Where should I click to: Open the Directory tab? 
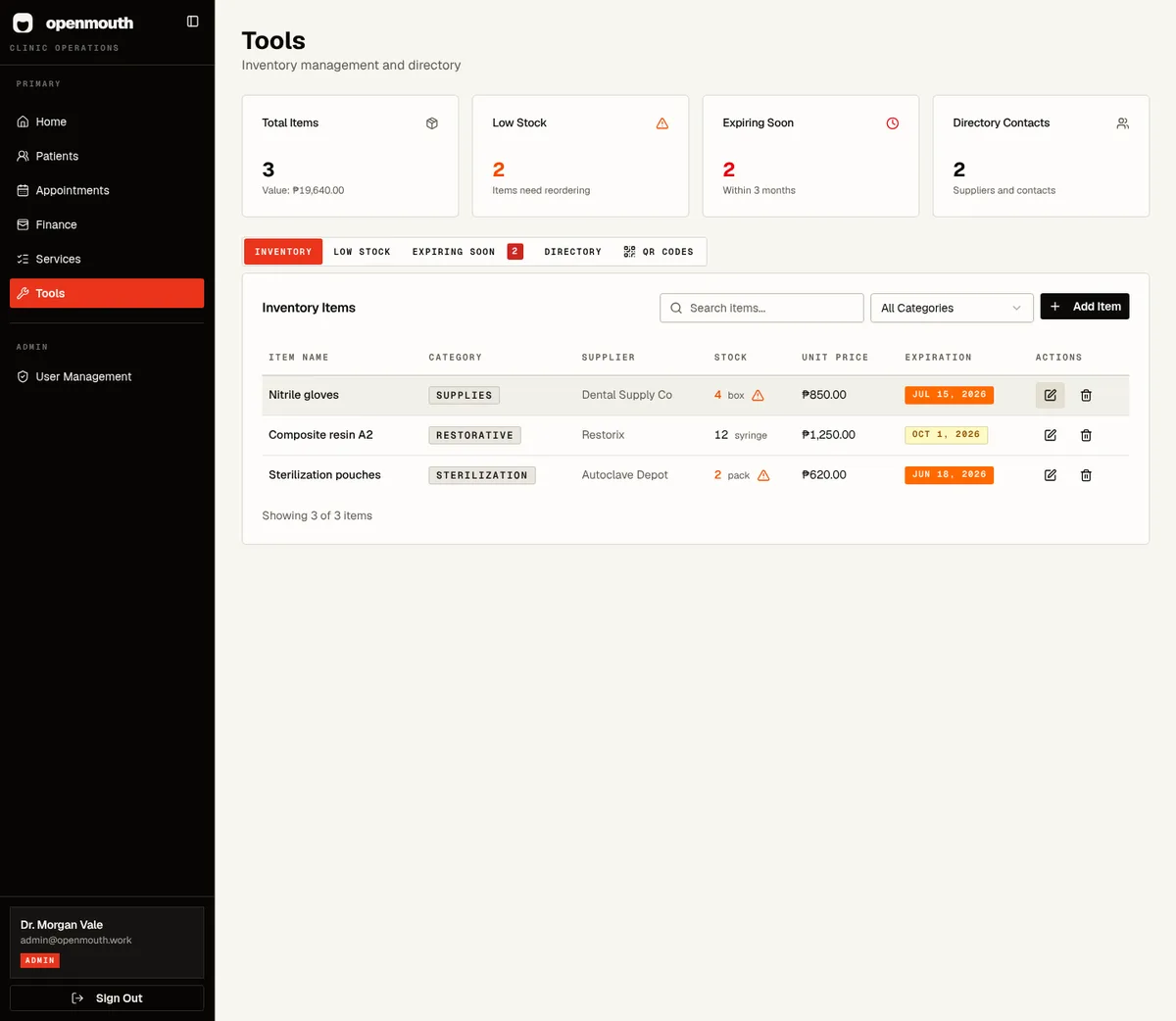573,252
